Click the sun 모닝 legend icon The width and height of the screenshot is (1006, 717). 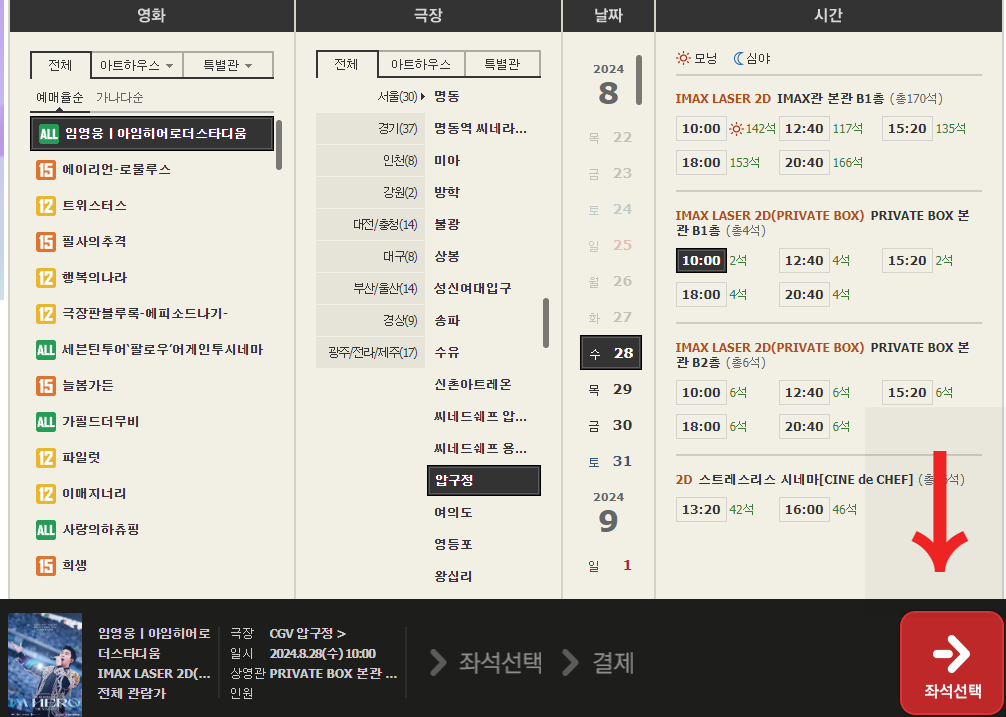683,58
